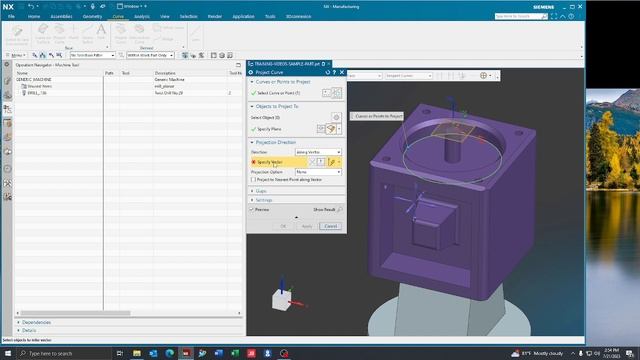Switch to the Home ribbon tab
Viewport: 640px width, 360px height.
coord(34,17)
